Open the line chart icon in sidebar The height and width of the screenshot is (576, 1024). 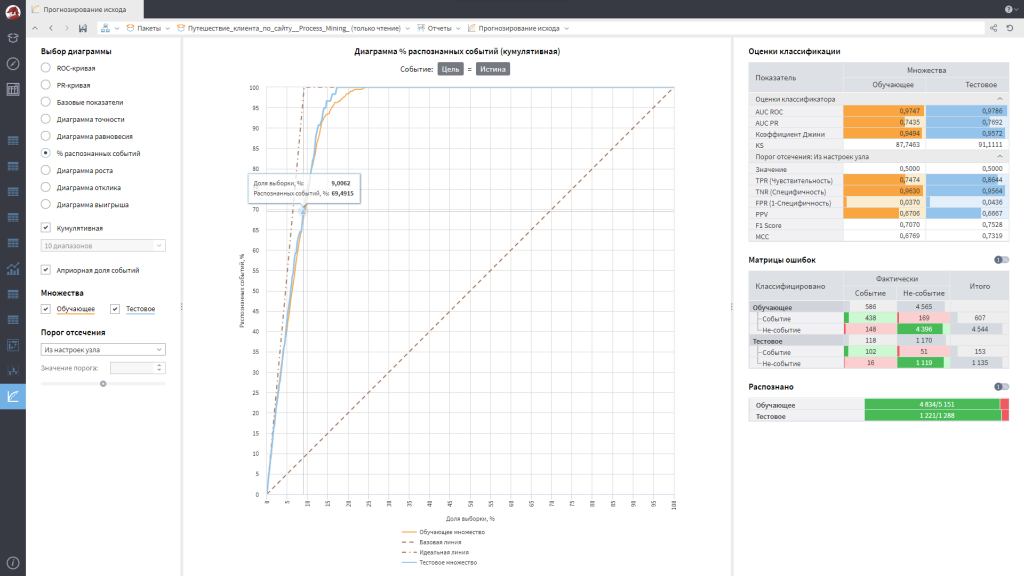pos(12,268)
